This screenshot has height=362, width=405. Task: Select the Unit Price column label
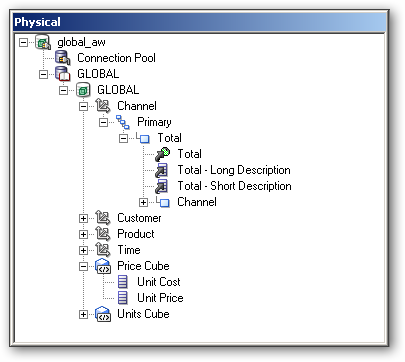click(x=160, y=298)
